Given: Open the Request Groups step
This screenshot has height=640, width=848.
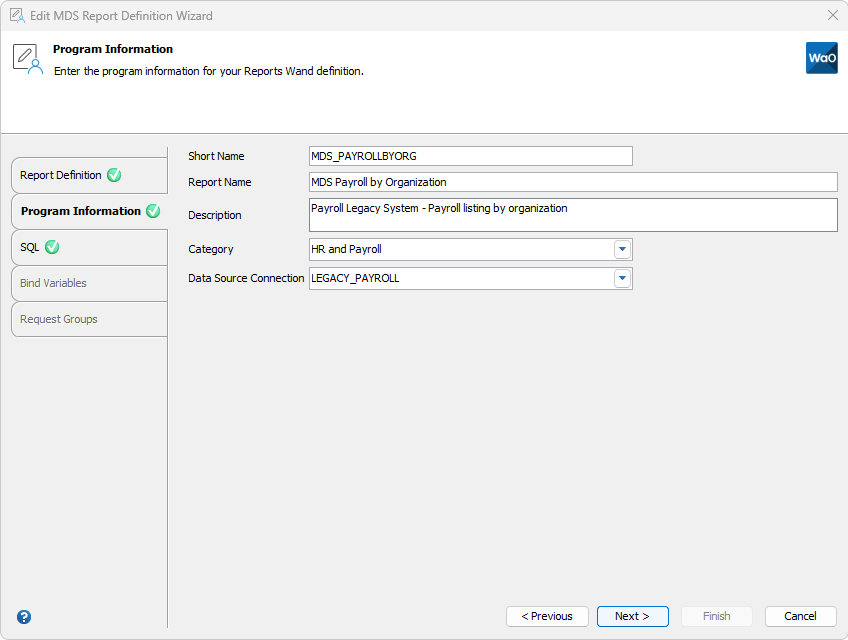Looking at the screenshot, I should point(57,319).
